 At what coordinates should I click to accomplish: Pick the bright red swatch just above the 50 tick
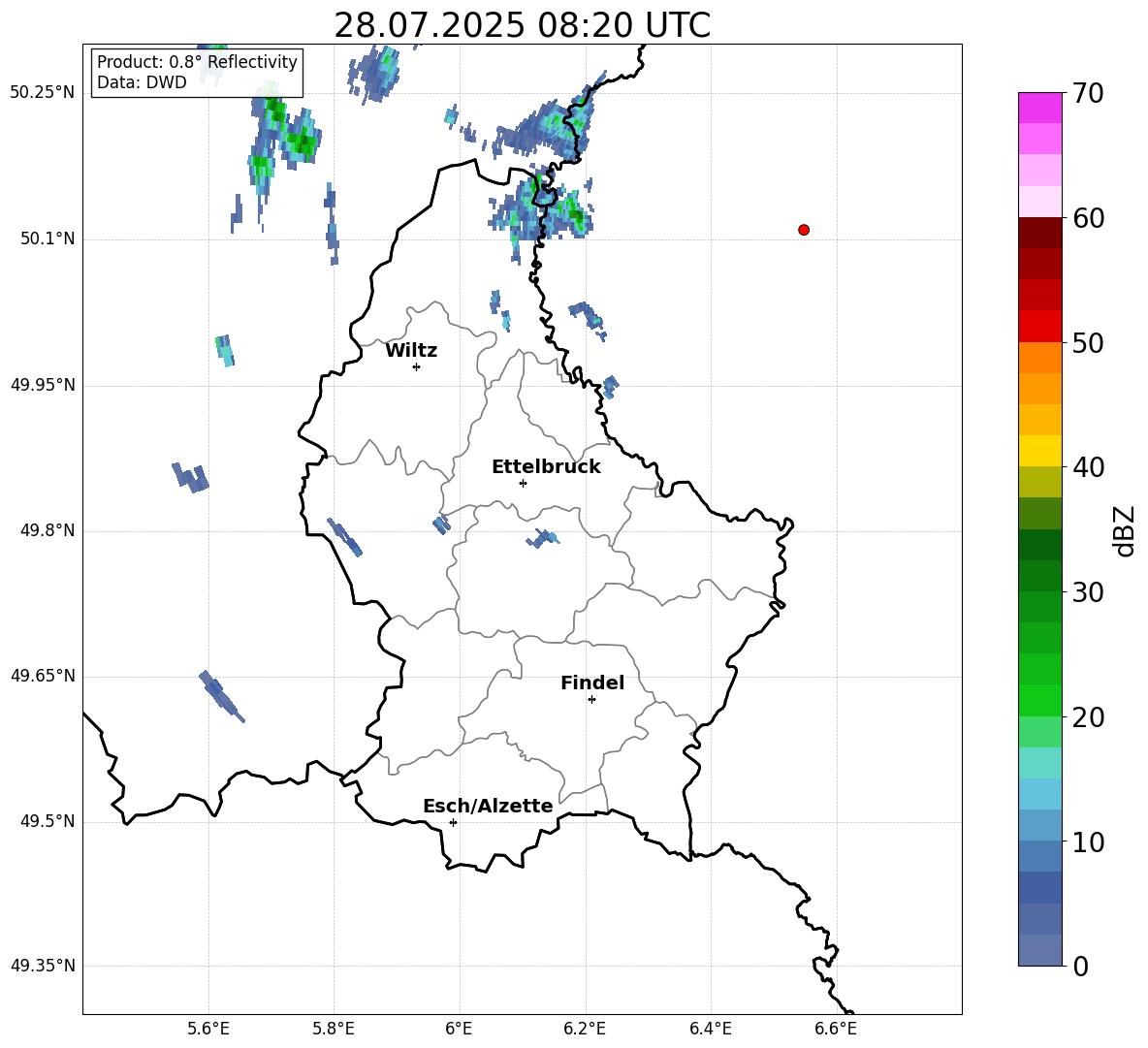pyautogui.click(x=1040, y=327)
